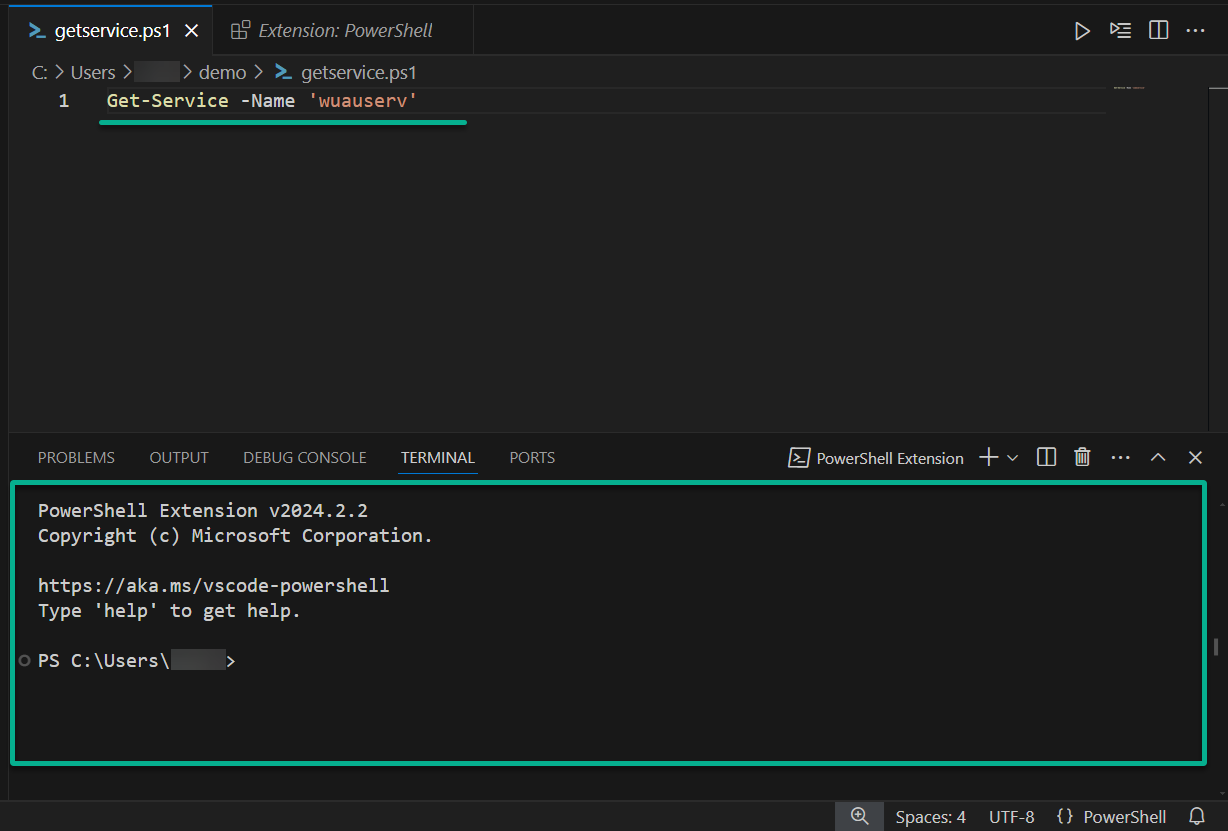Click the 'wuauserv' string in editor
Viewport: 1228px width, 831px height.
tap(362, 101)
